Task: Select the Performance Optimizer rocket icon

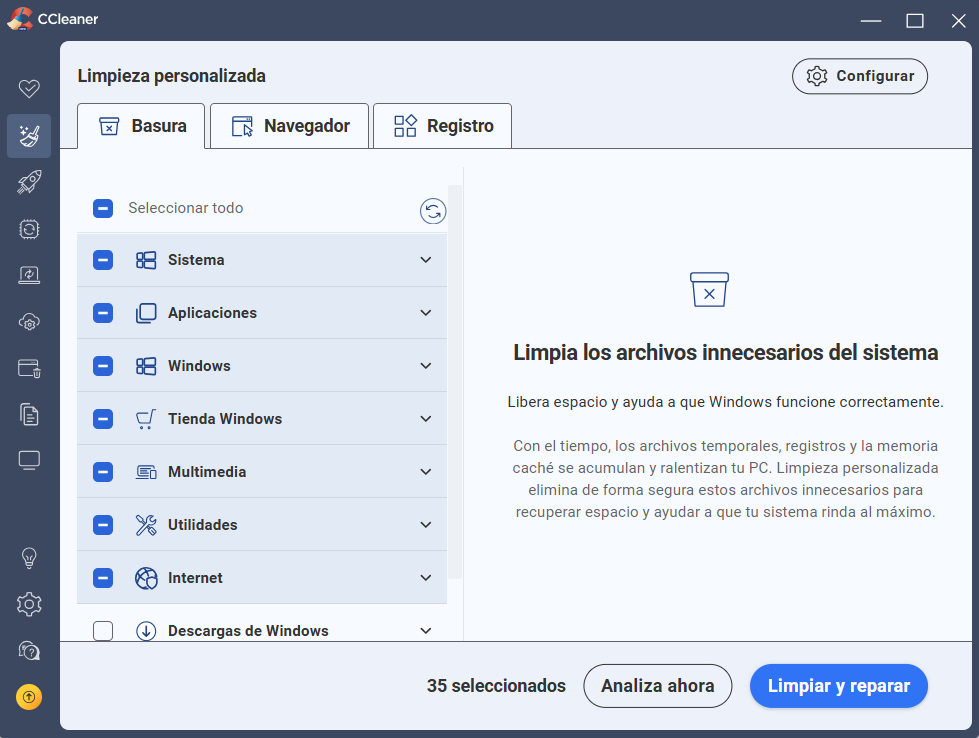Action: pos(29,182)
